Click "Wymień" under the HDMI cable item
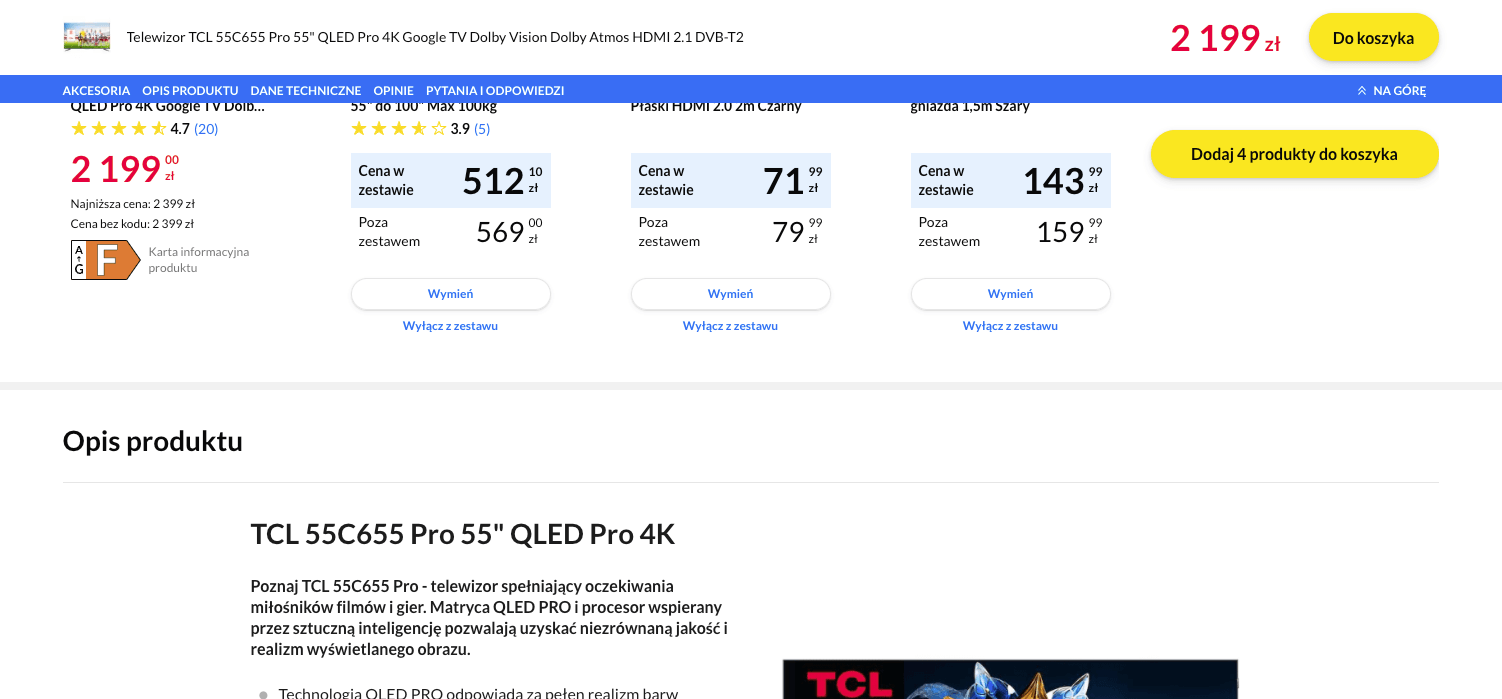 tap(730, 294)
